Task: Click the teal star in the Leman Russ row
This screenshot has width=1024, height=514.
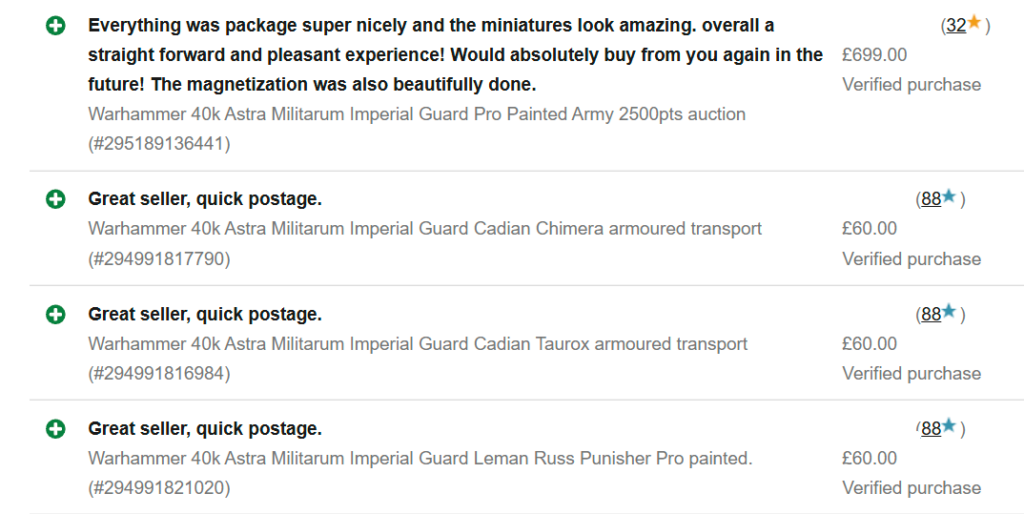Action: coord(949,426)
